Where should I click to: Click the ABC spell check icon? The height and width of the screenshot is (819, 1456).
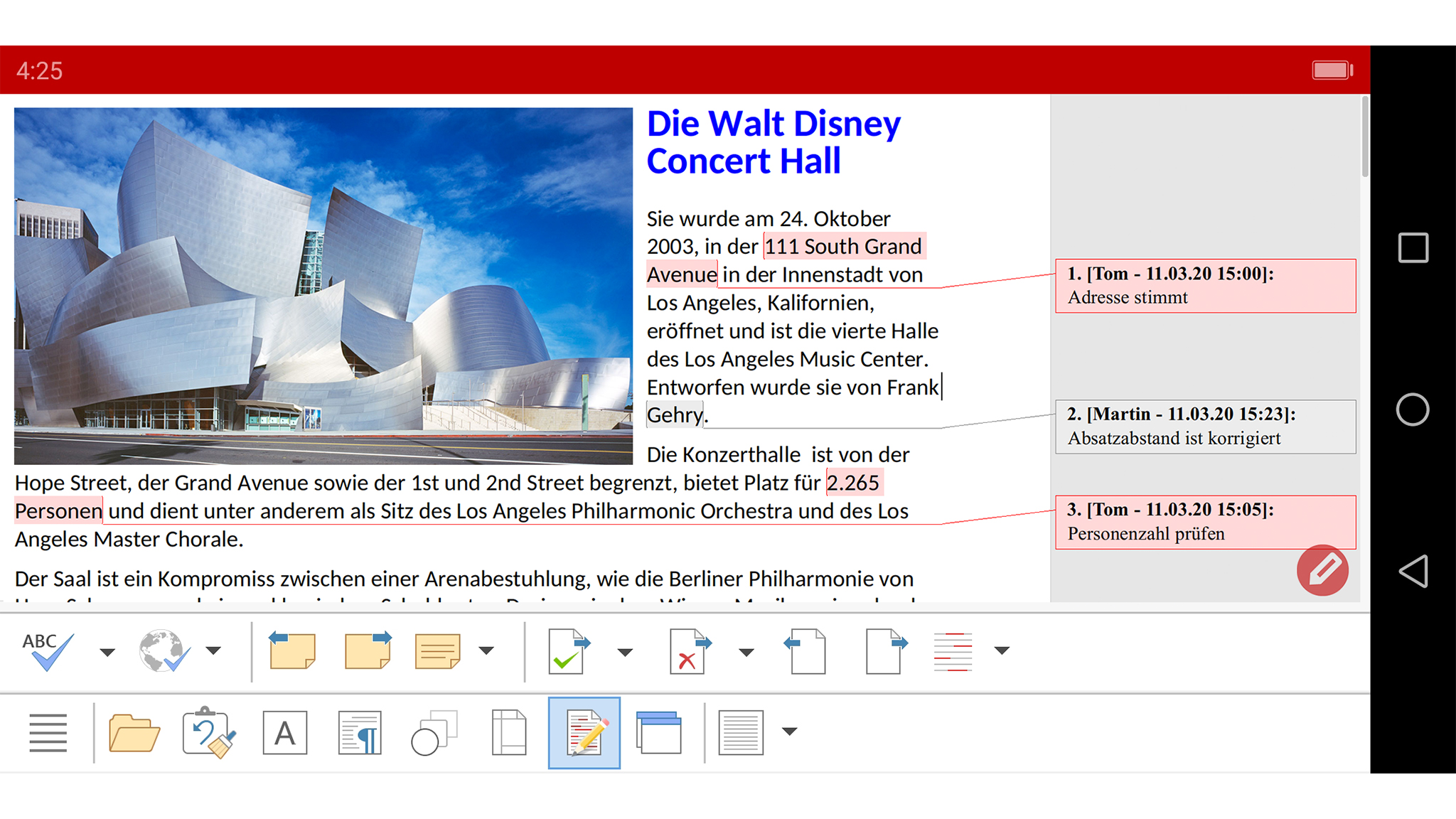coord(48,651)
